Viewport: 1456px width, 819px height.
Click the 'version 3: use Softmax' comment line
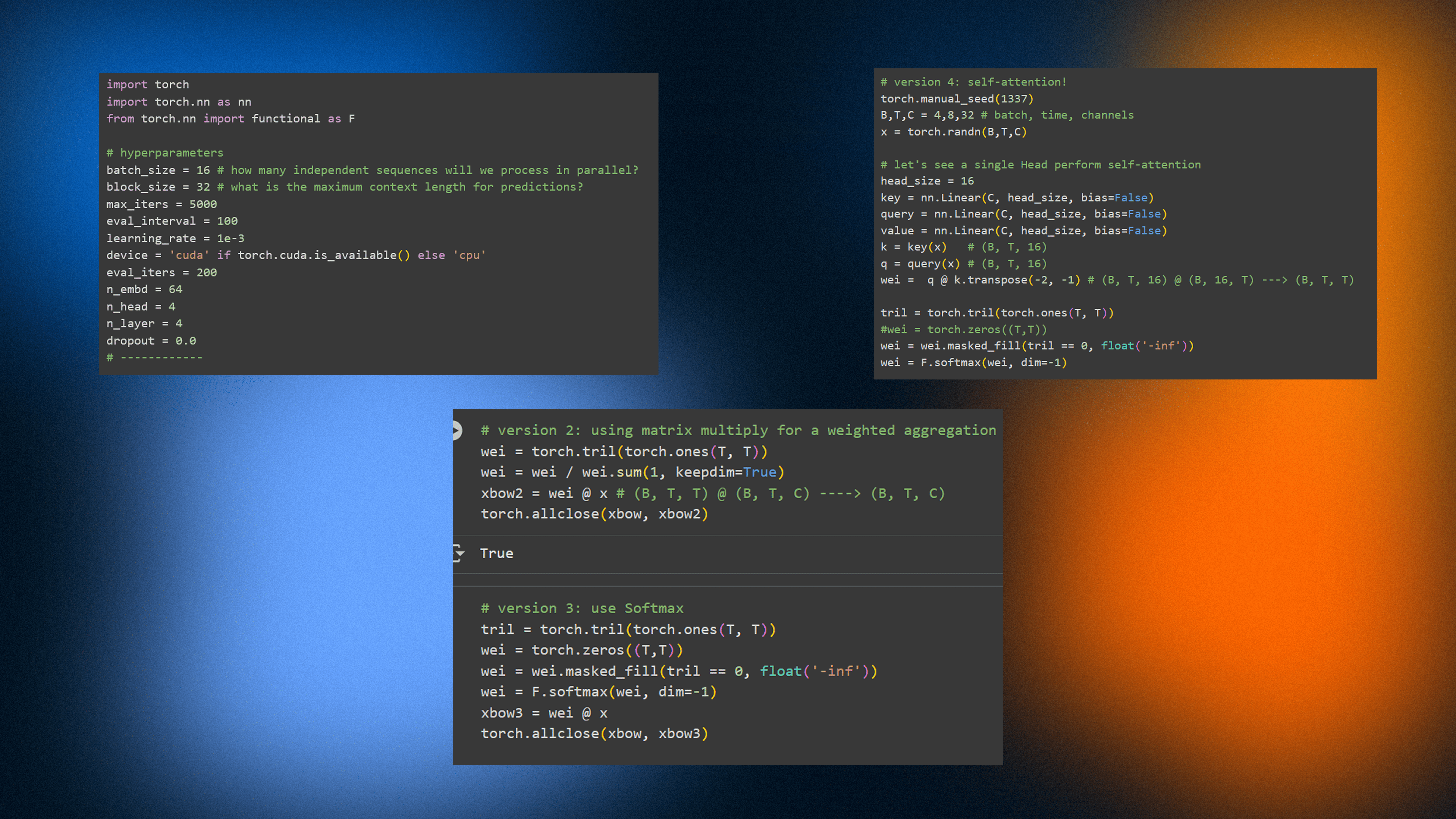click(x=582, y=608)
